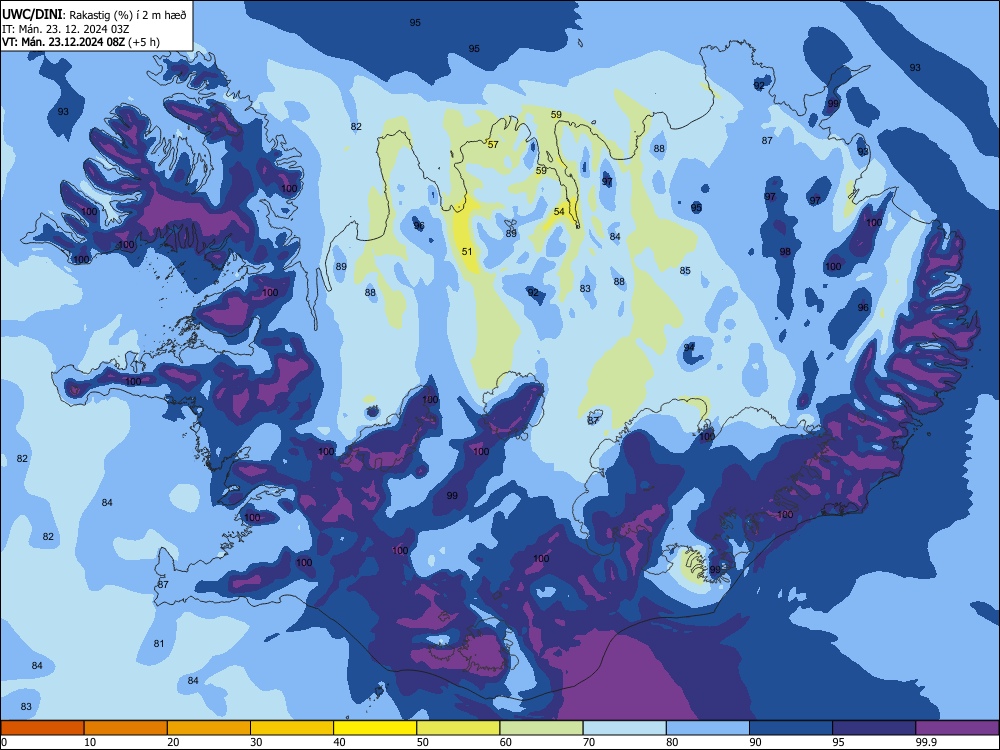Select the 'IT: Mán. 23. 12. 2024 03Z' line
The width and height of the screenshot is (1000, 750).
(x=66, y=29)
